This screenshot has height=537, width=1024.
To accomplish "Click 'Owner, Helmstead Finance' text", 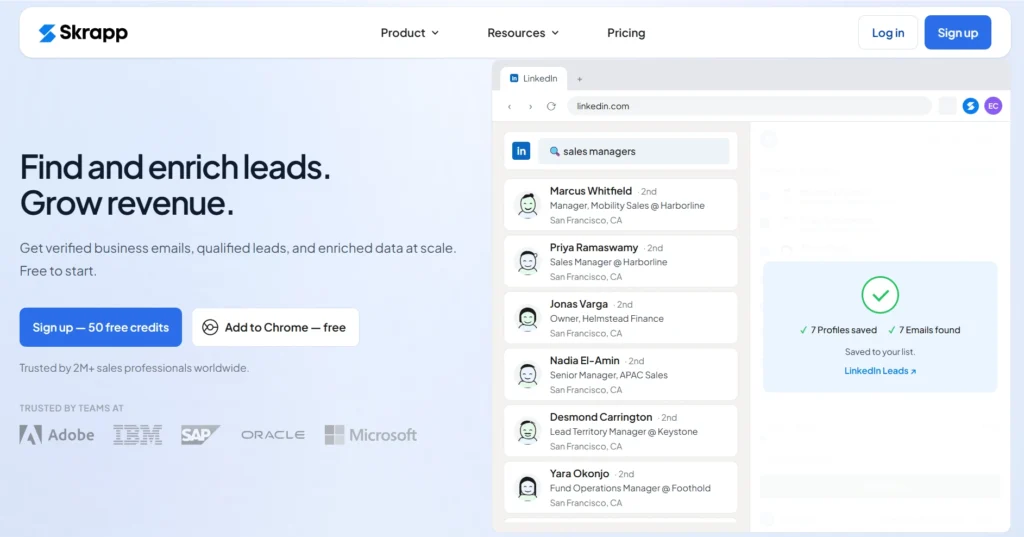I will 607,318.
